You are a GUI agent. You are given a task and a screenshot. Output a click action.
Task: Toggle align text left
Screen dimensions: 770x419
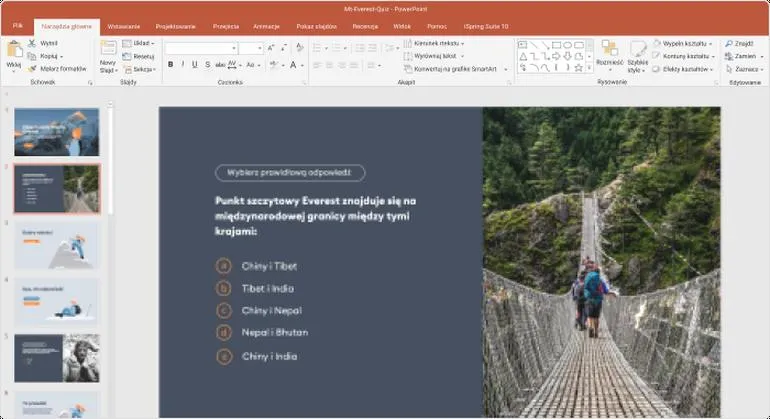click(x=317, y=65)
